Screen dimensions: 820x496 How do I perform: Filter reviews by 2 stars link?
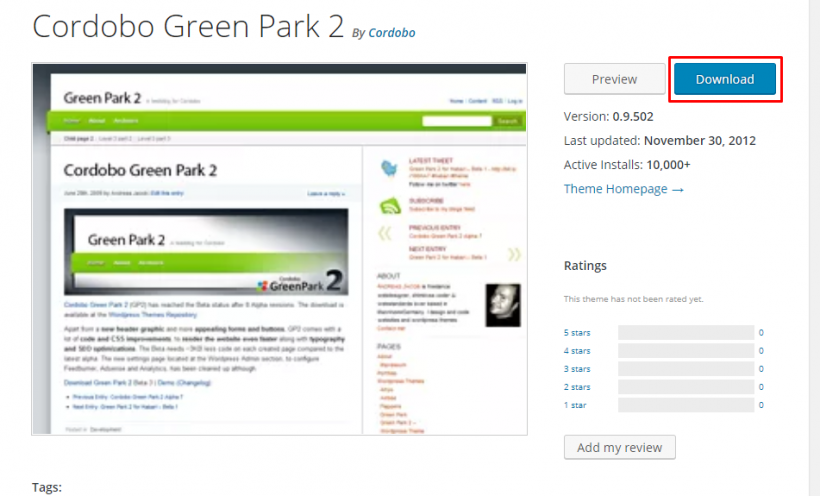pos(577,387)
